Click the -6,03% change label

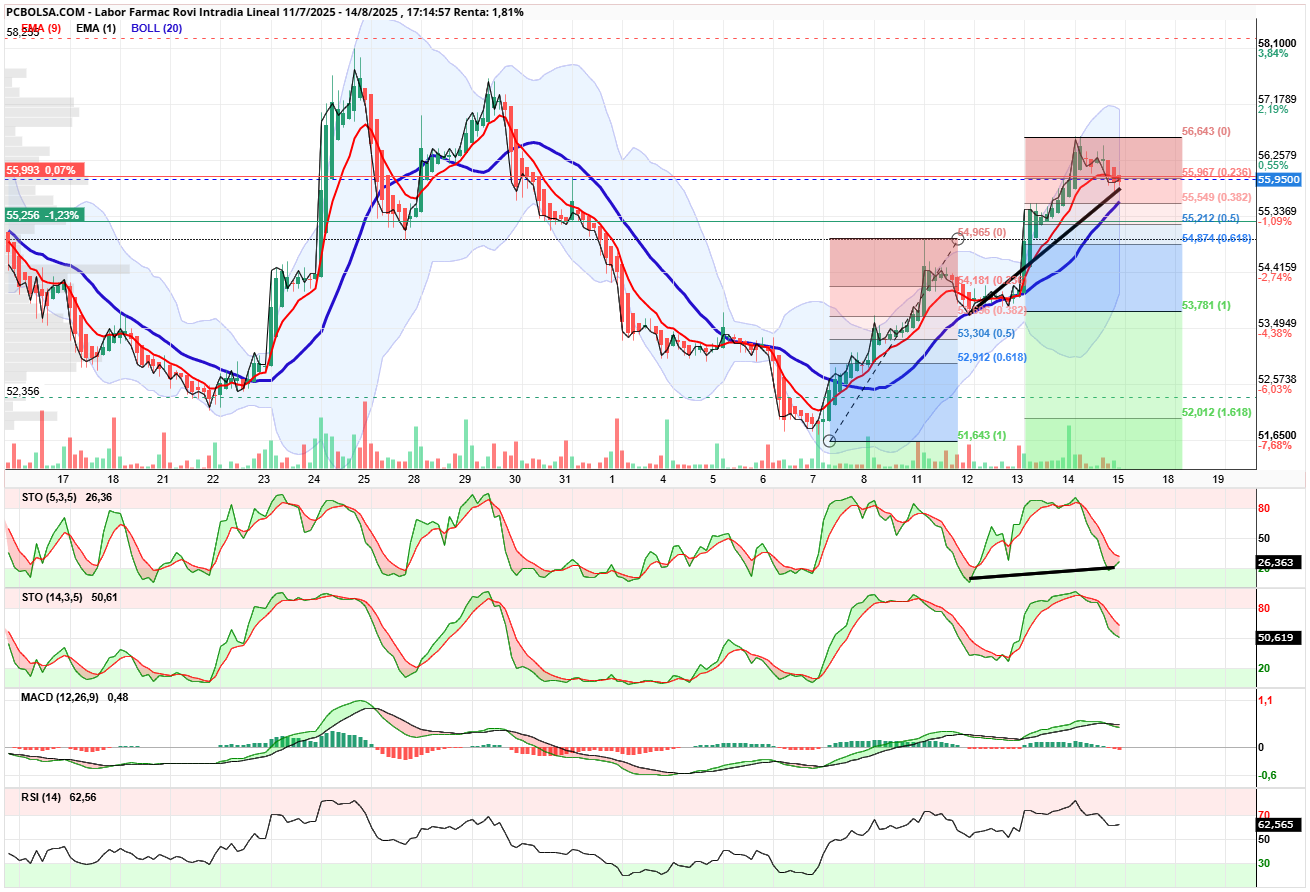click(1274, 389)
